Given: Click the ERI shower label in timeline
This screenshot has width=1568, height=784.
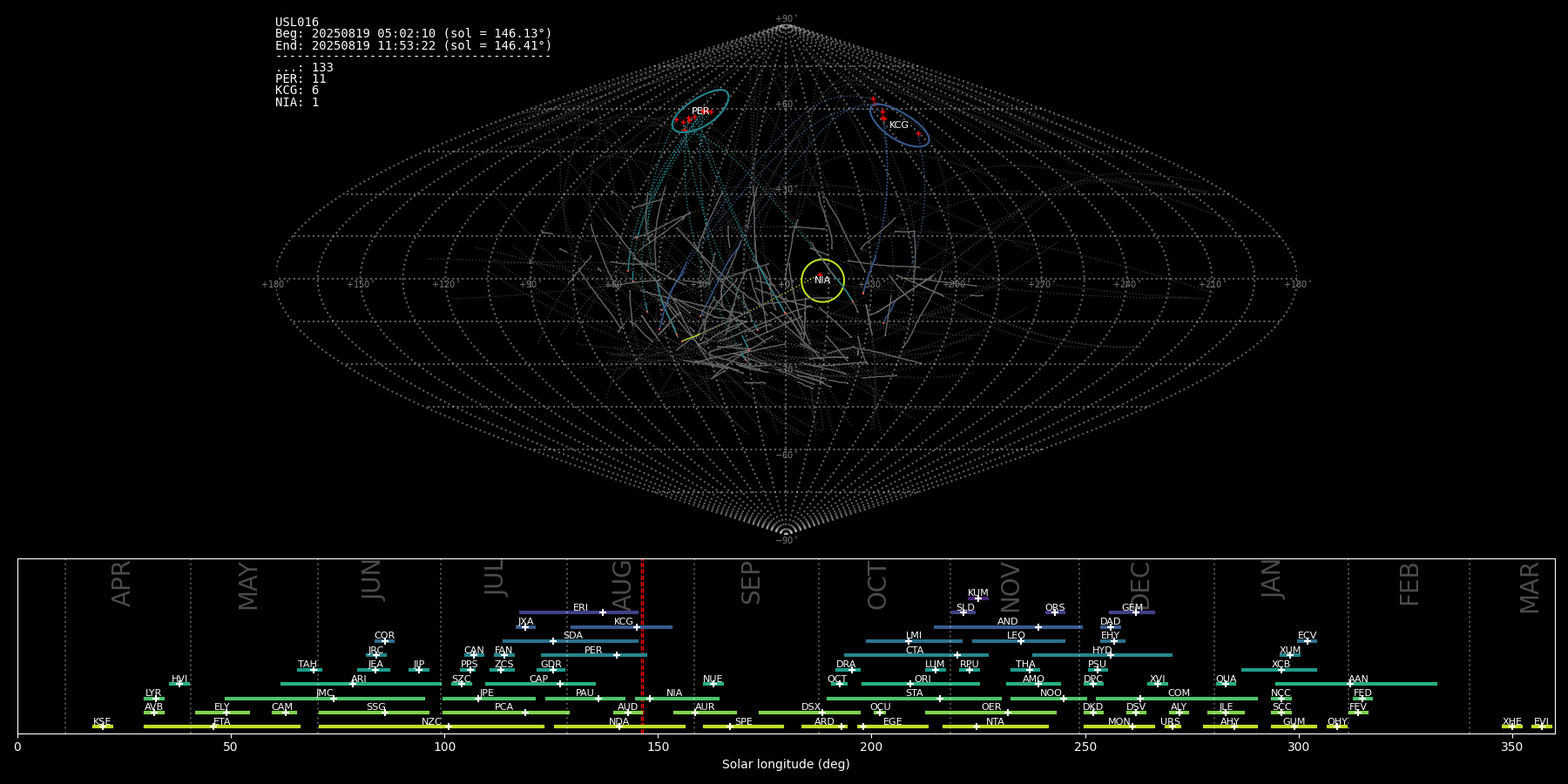Looking at the screenshot, I should [x=580, y=608].
